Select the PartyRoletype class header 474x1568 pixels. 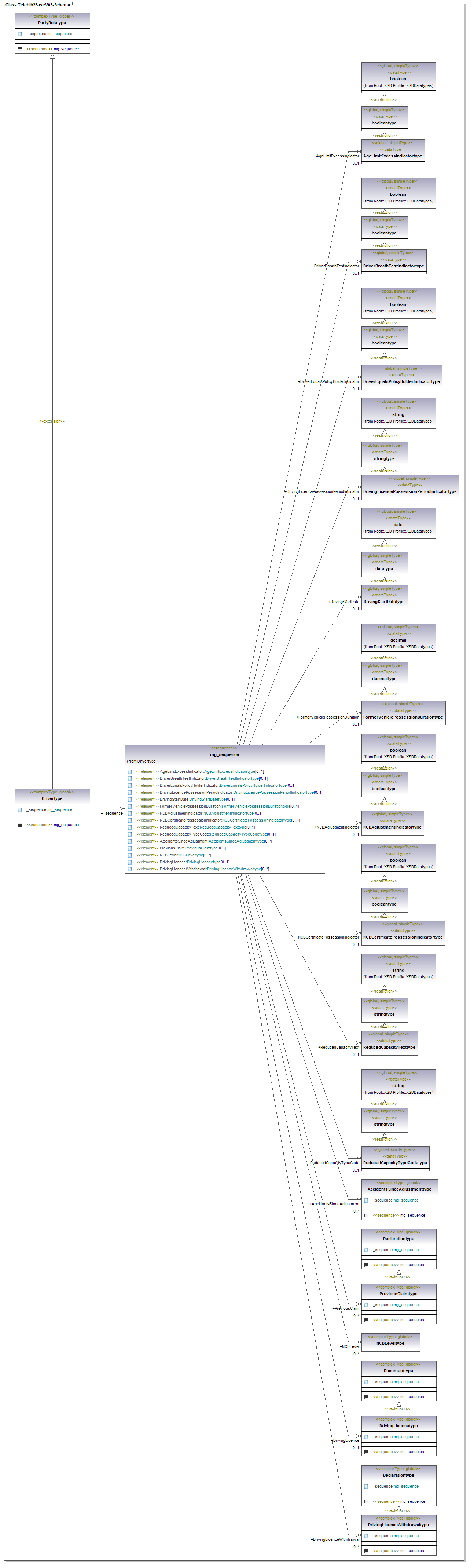coord(52,22)
